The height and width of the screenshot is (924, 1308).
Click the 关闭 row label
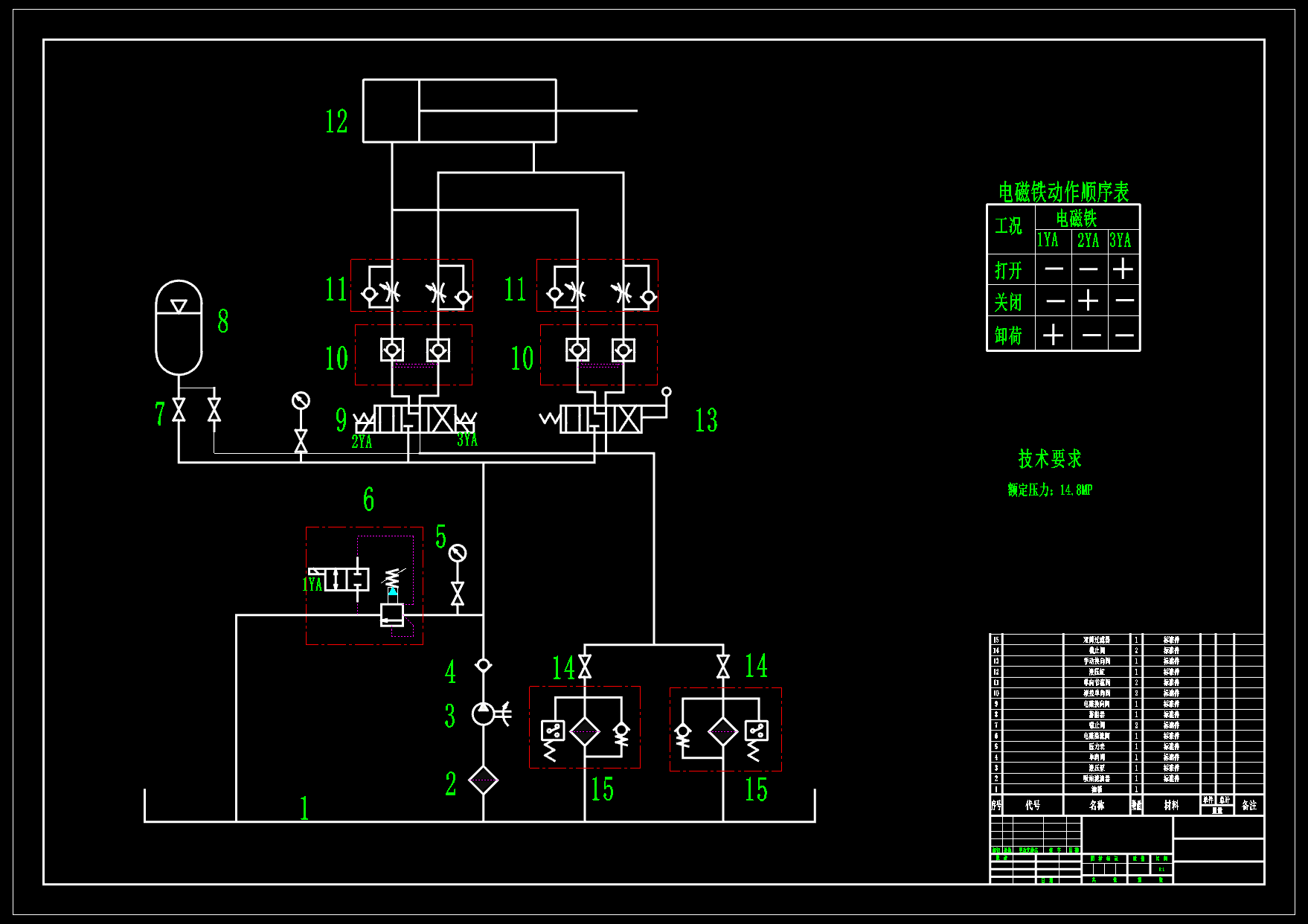[1009, 302]
